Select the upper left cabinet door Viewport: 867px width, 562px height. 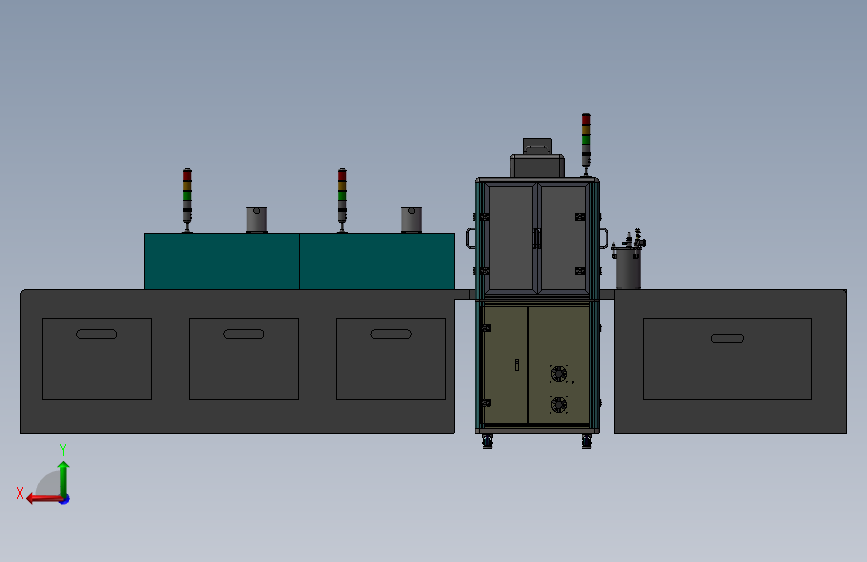(510, 238)
